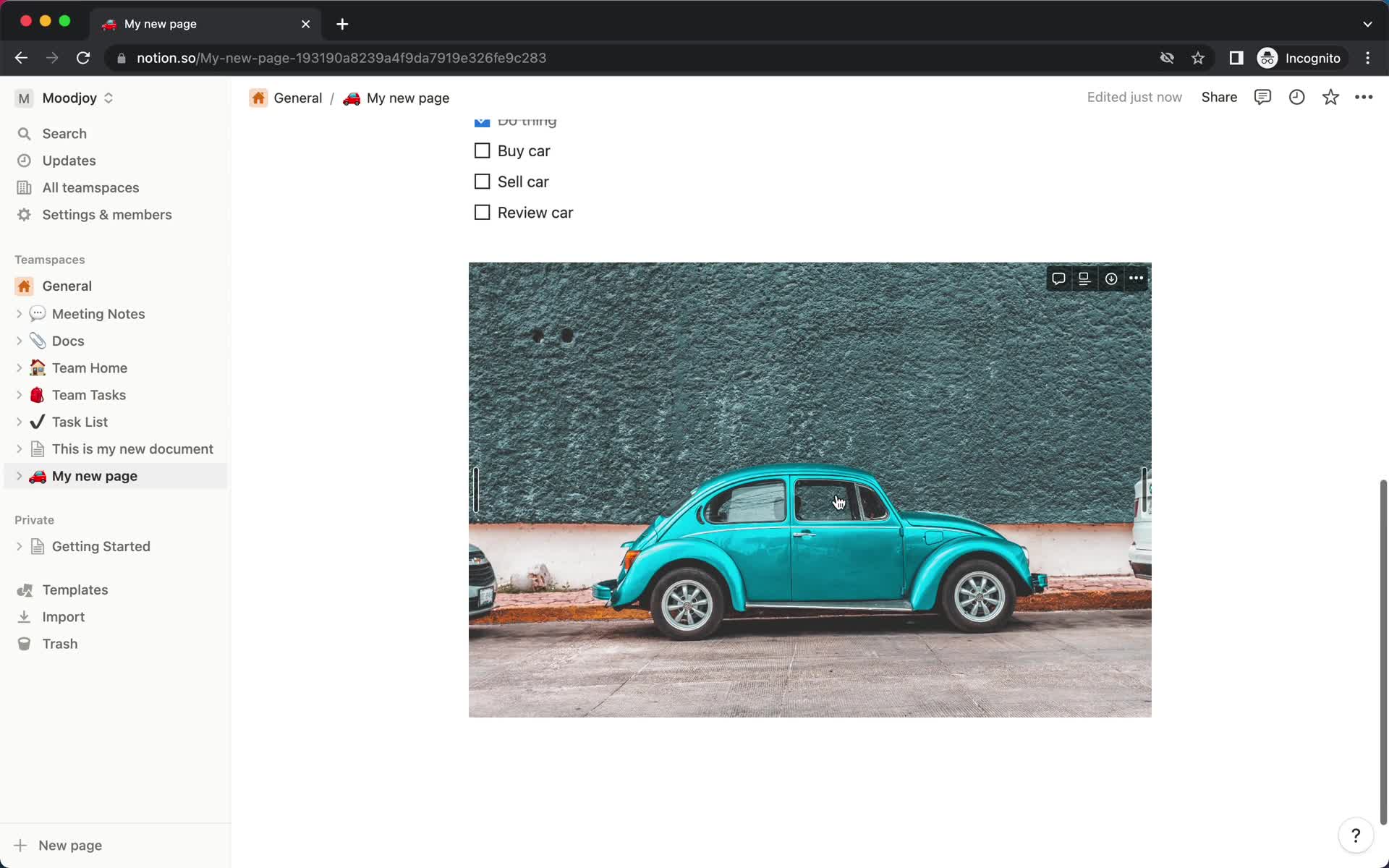
Task: Expand the Team Tasks tree item
Action: point(20,395)
